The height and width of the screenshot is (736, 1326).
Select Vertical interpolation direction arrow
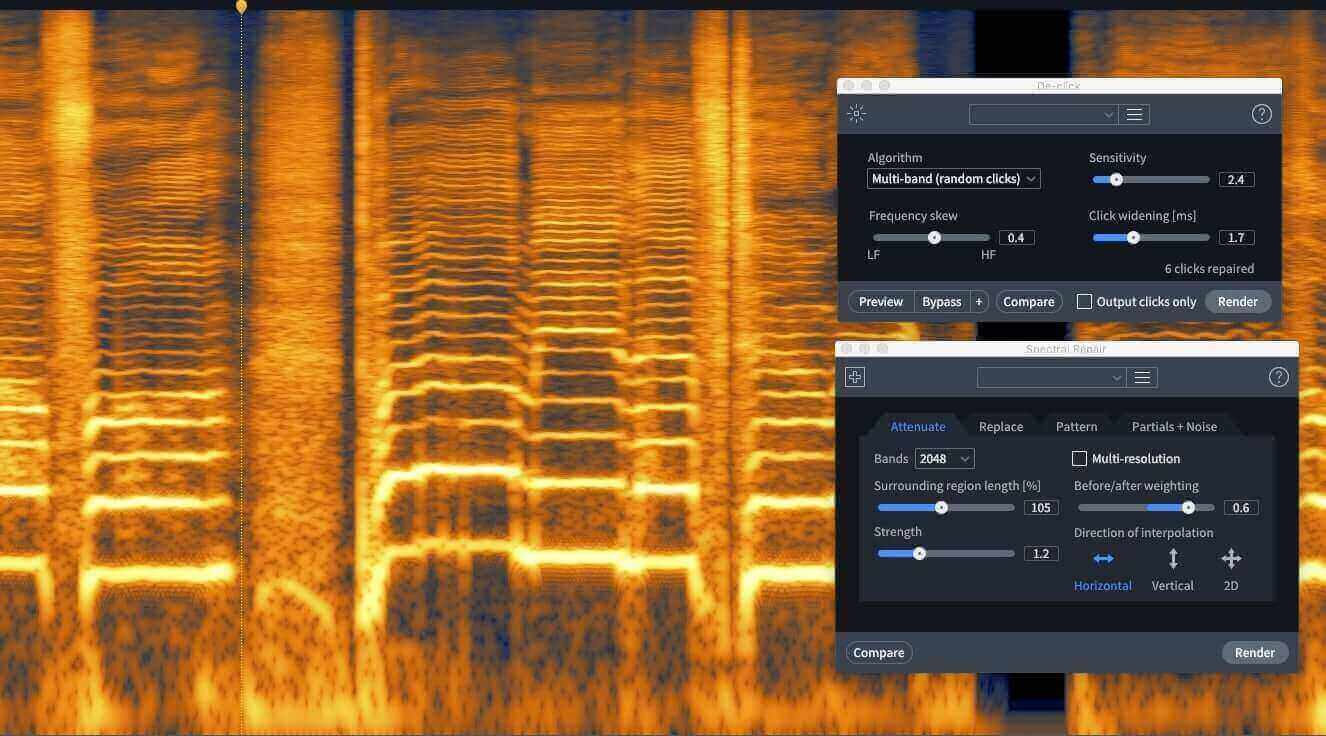point(1173,559)
